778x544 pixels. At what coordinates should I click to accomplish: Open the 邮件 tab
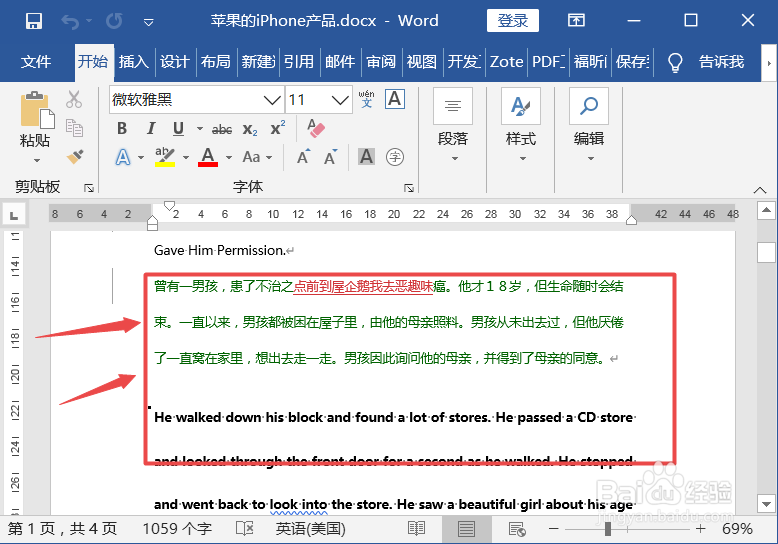(340, 62)
